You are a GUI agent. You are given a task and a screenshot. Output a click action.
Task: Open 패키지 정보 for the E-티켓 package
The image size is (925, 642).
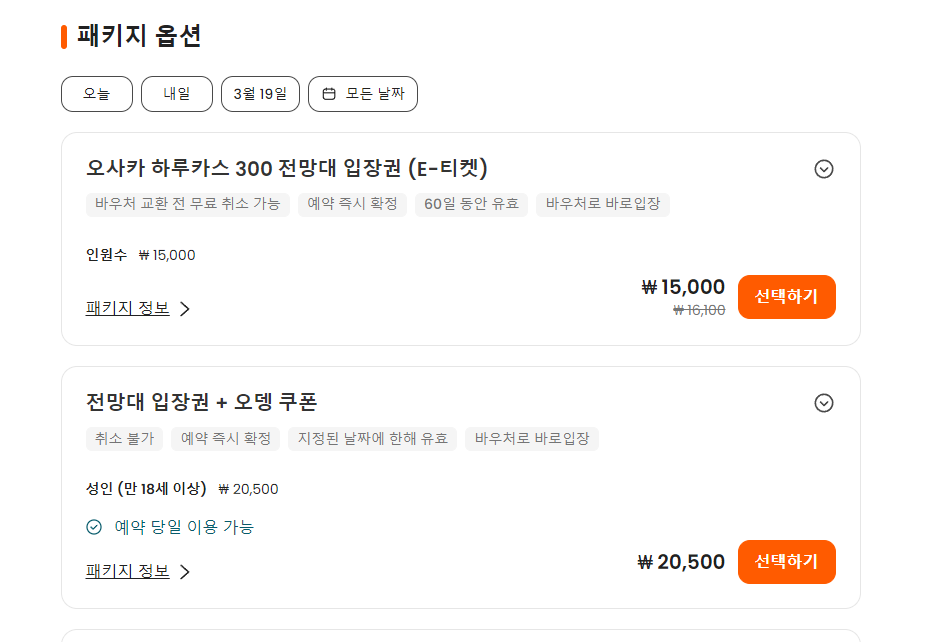coord(128,309)
